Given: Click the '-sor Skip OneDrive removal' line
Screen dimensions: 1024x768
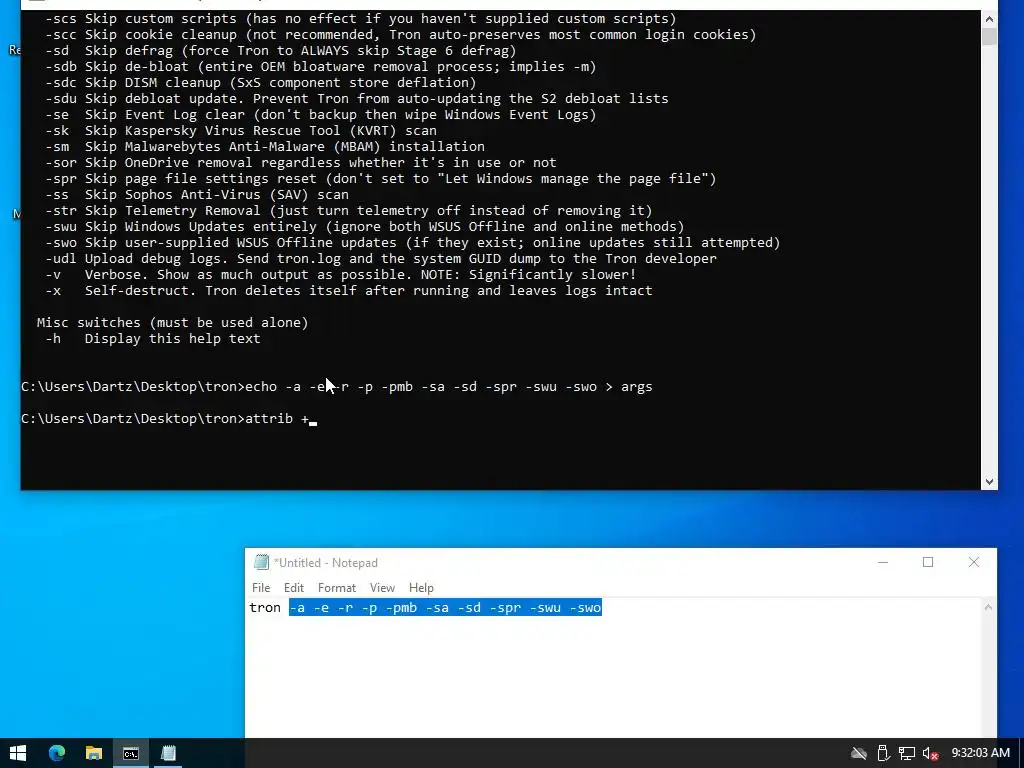Looking at the screenshot, I should [300, 163].
